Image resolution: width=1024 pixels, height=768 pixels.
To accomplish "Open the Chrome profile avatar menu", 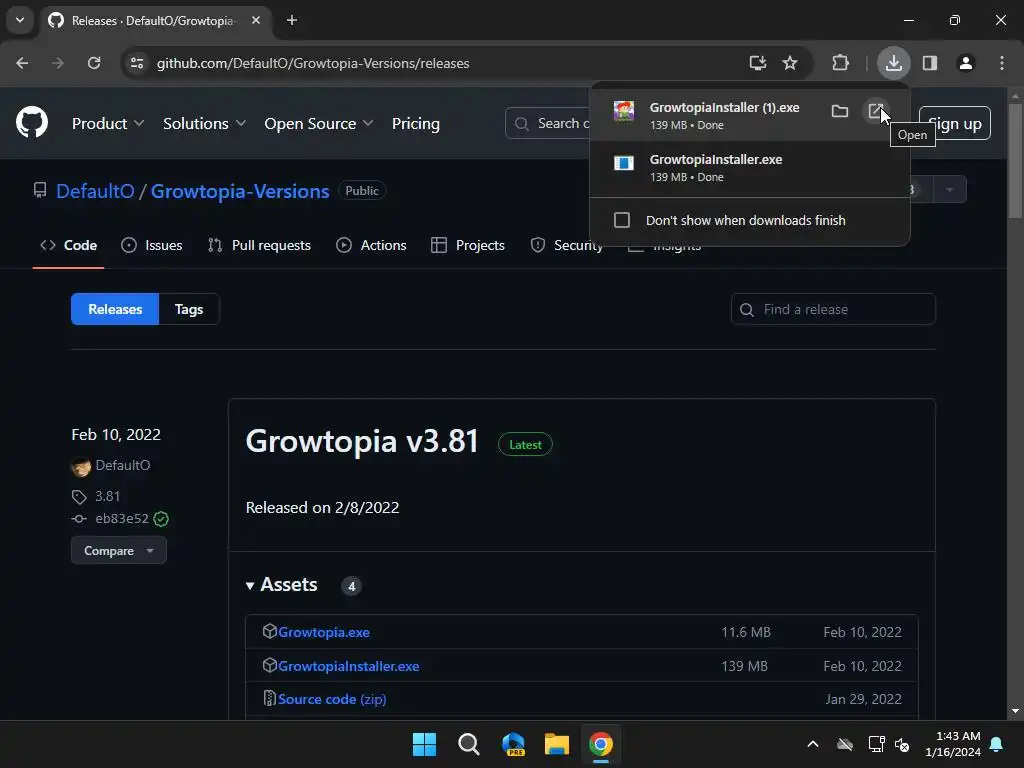I will coord(965,63).
